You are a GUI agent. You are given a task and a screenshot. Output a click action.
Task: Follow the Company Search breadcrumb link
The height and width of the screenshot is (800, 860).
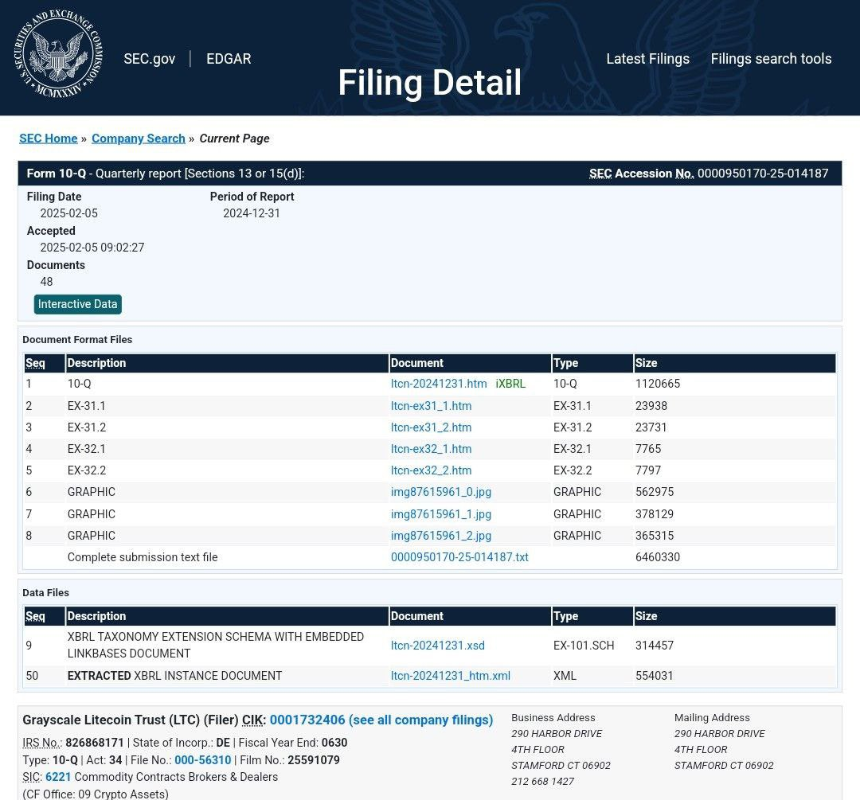pyautogui.click(x=138, y=138)
